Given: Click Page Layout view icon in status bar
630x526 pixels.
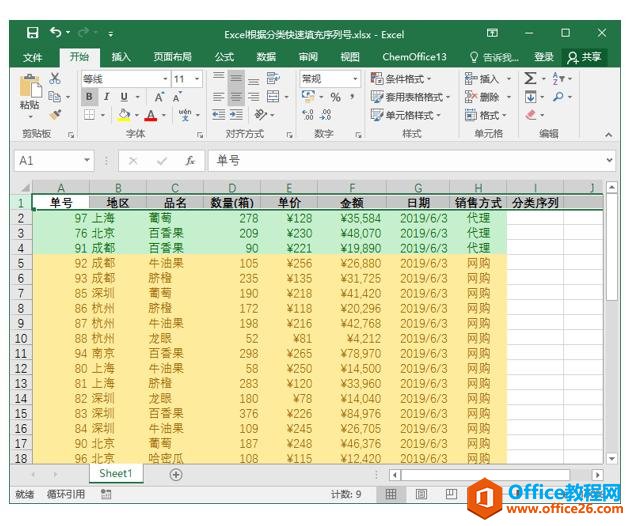Looking at the screenshot, I should point(421,494).
